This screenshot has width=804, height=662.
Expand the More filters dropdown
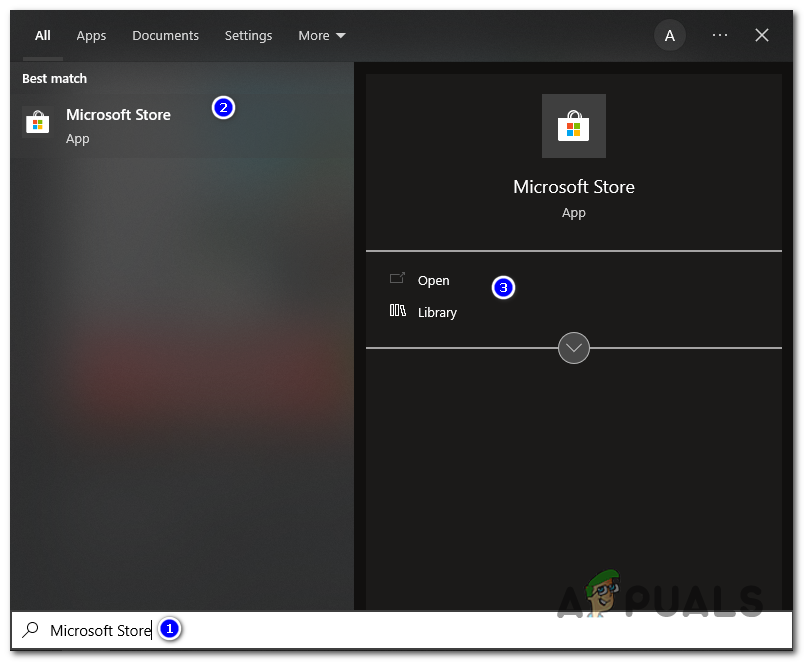(321, 35)
